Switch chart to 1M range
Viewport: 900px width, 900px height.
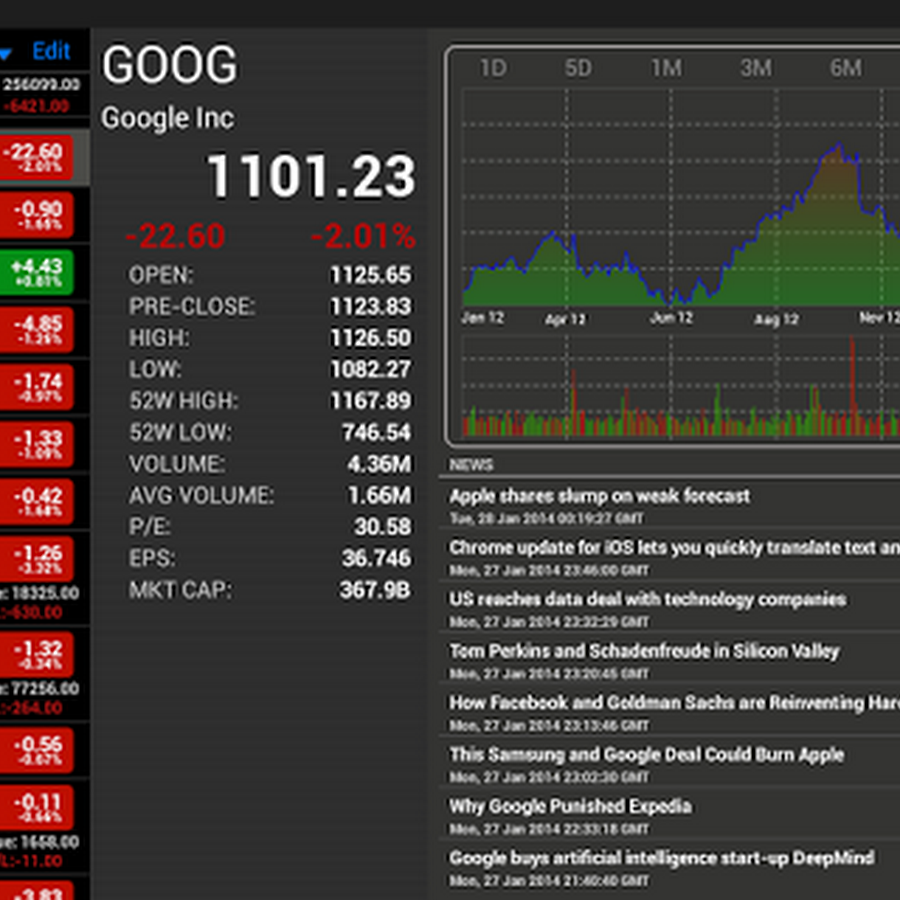[666, 68]
